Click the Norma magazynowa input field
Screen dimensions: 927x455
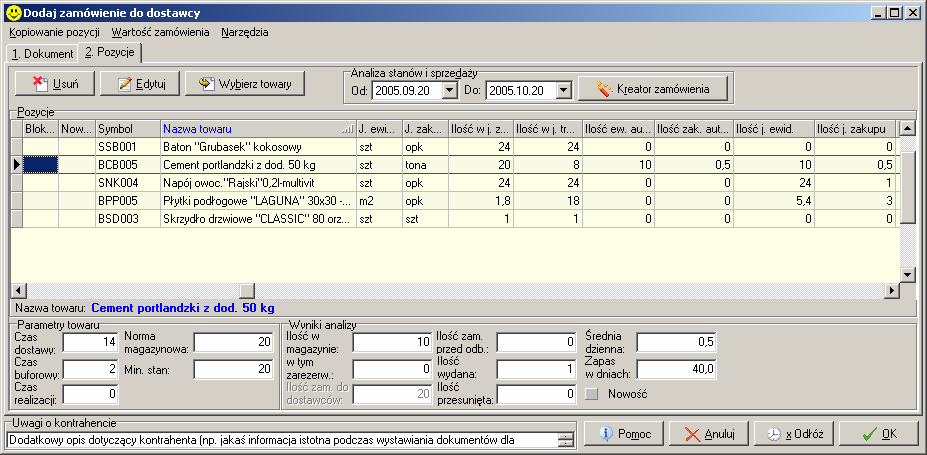234,342
